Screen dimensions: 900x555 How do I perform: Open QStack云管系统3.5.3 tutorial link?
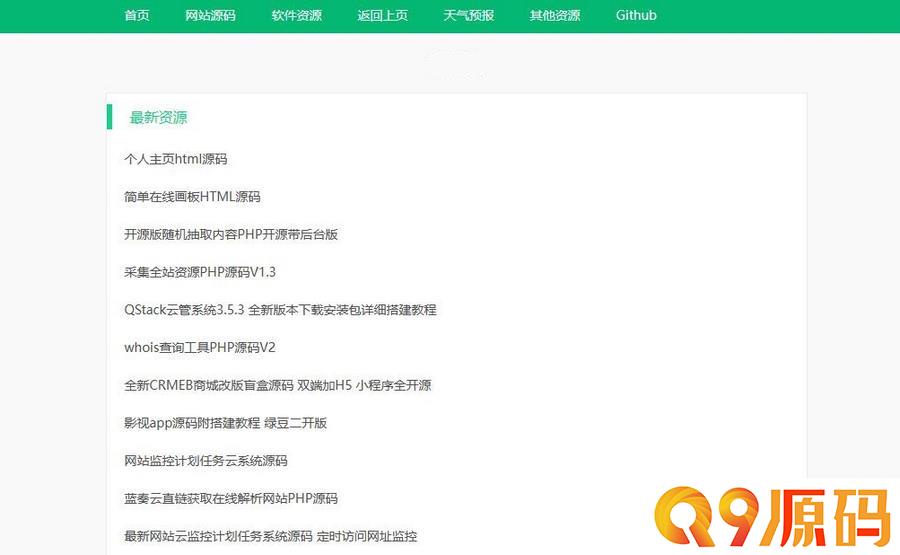coord(280,310)
